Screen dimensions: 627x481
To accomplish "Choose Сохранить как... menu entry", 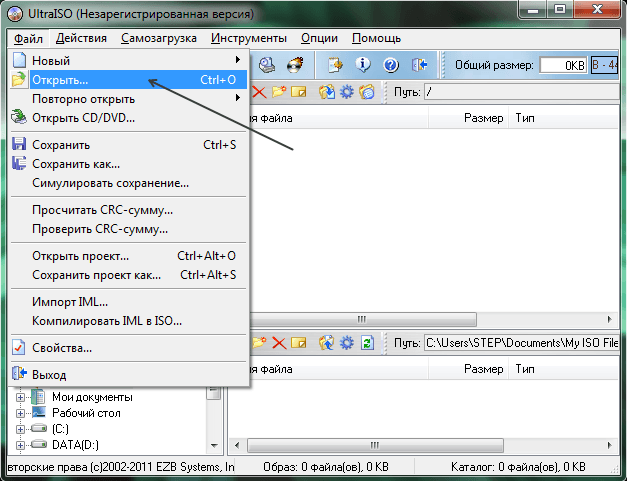I will pyautogui.click(x=128, y=164).
